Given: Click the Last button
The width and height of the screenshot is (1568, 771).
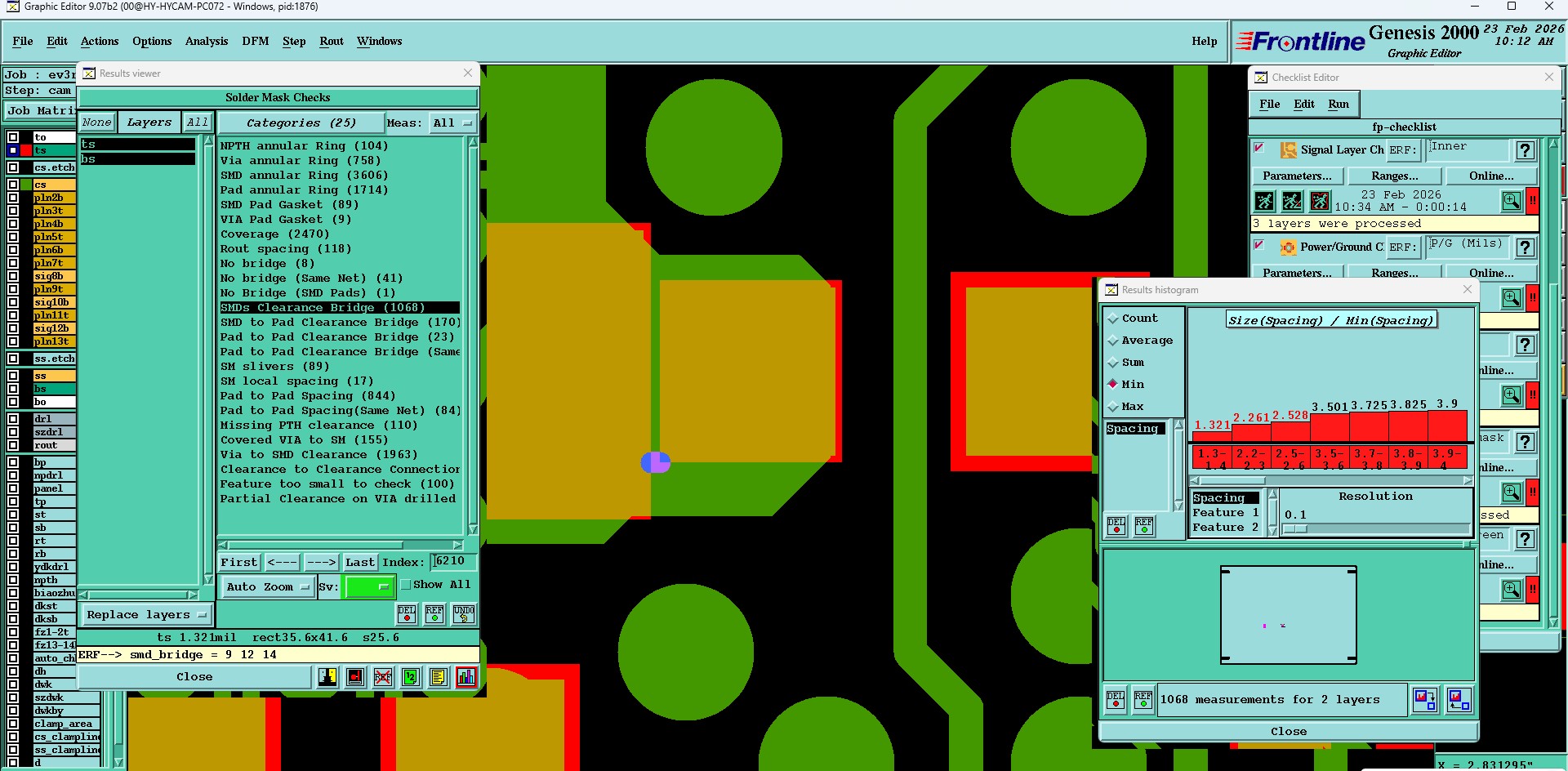Looking at the screenshot, I should [359, 563].
